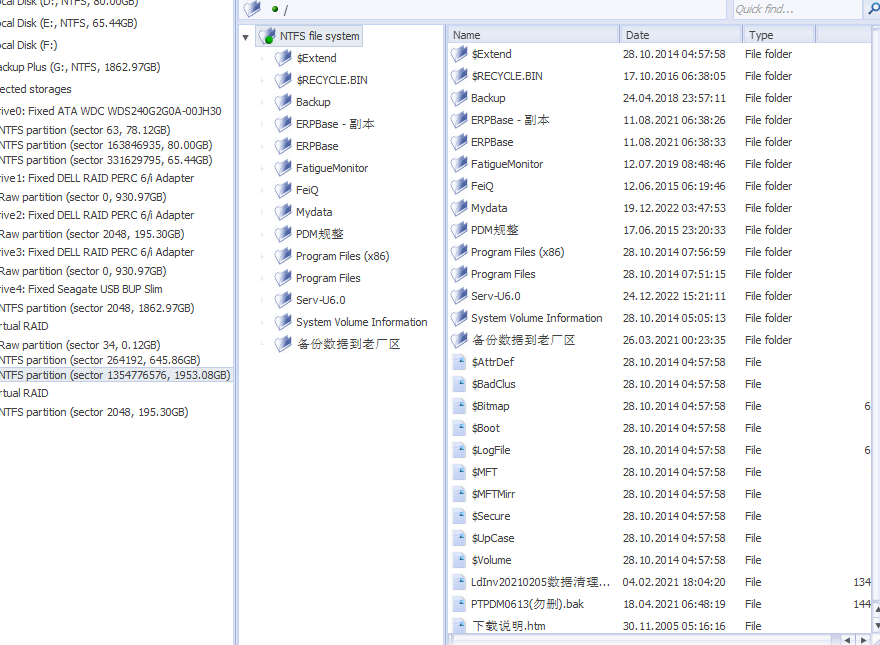Image resolution: width=880 pixels, height=645 pixels.
Task: Click the $Extend folder icon in file list
Action: point(459,54)
